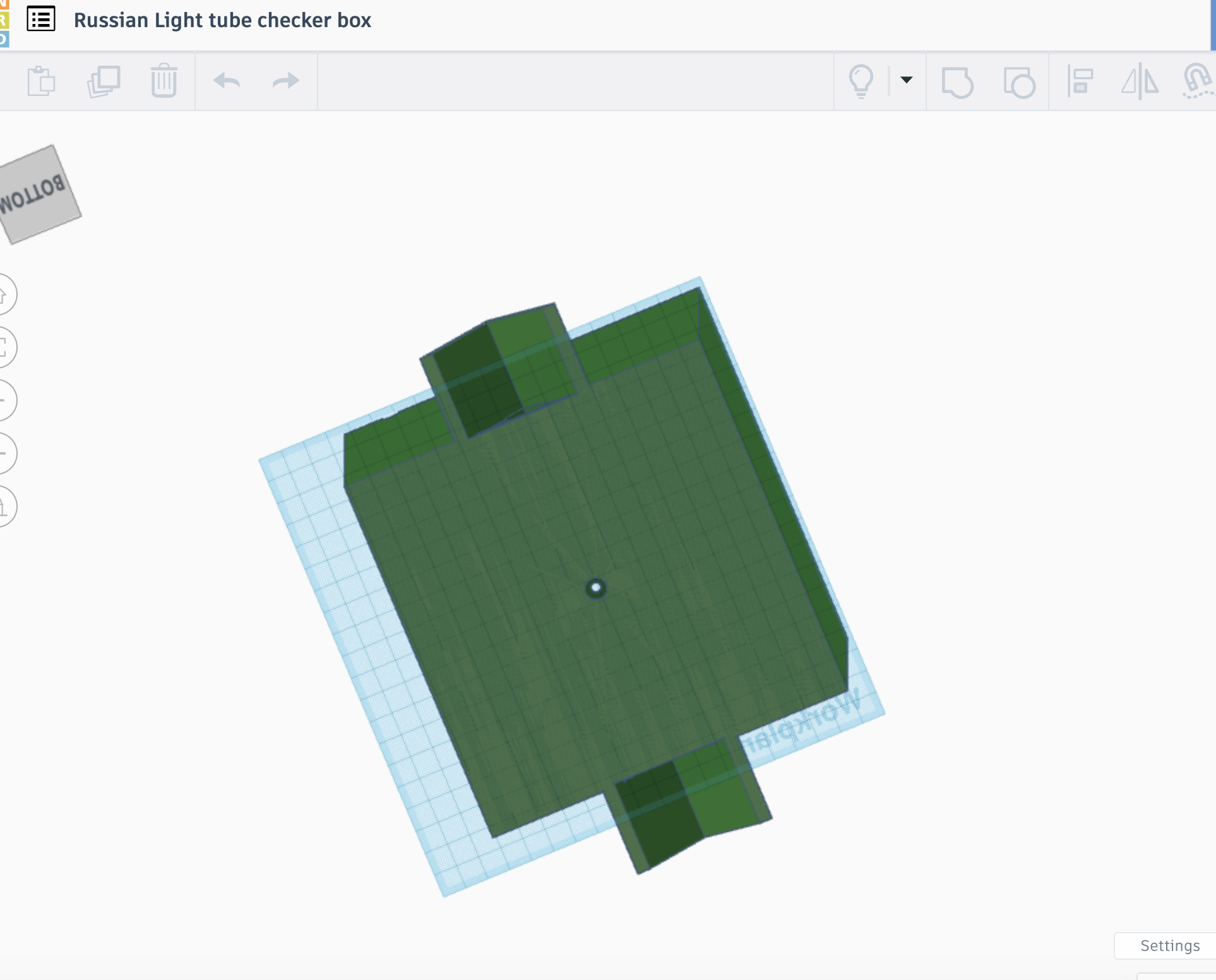Click the Duplicate and repeat icon

(103, 81)
